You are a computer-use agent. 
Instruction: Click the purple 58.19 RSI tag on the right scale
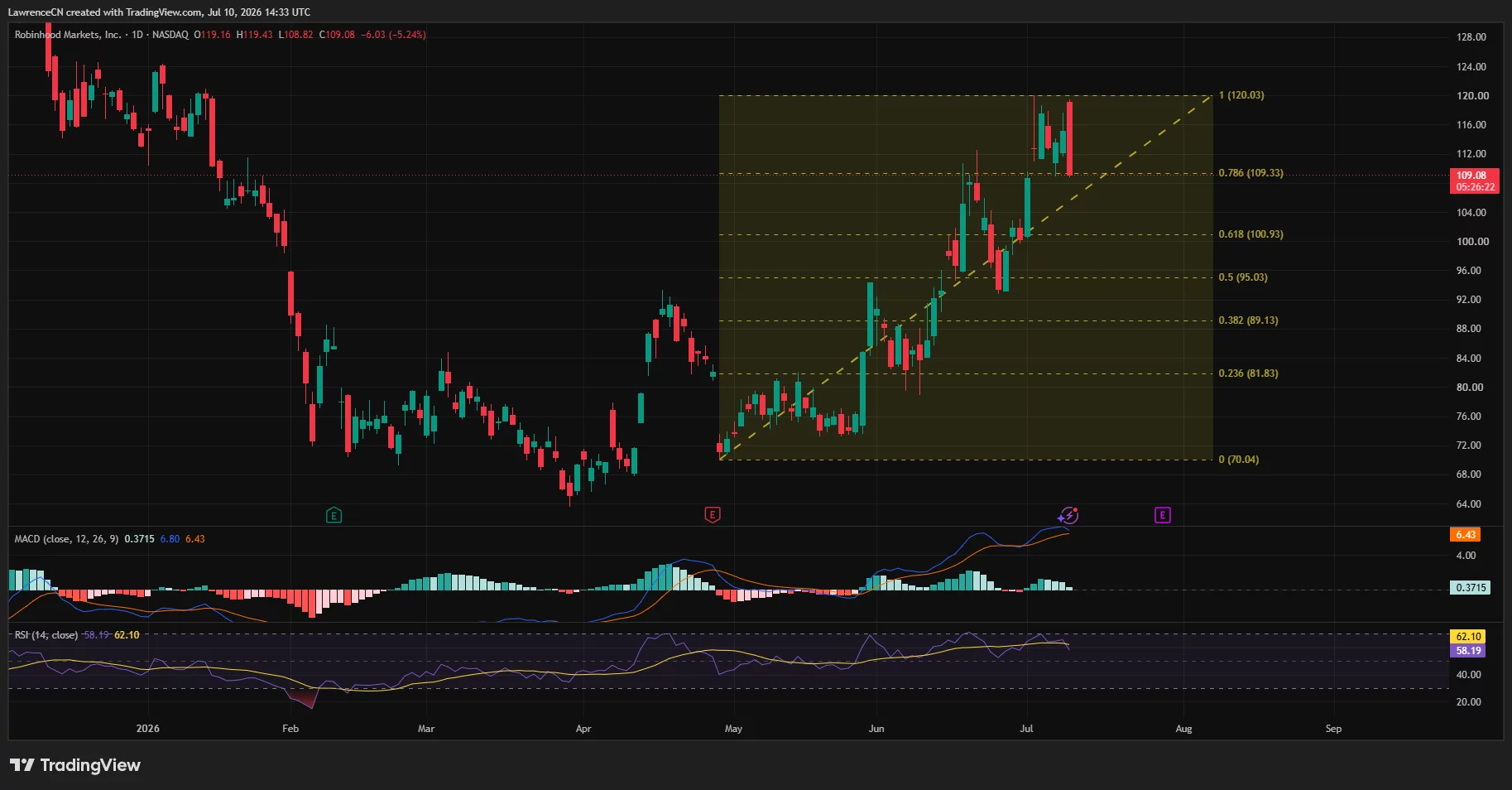pos(1467,650)
